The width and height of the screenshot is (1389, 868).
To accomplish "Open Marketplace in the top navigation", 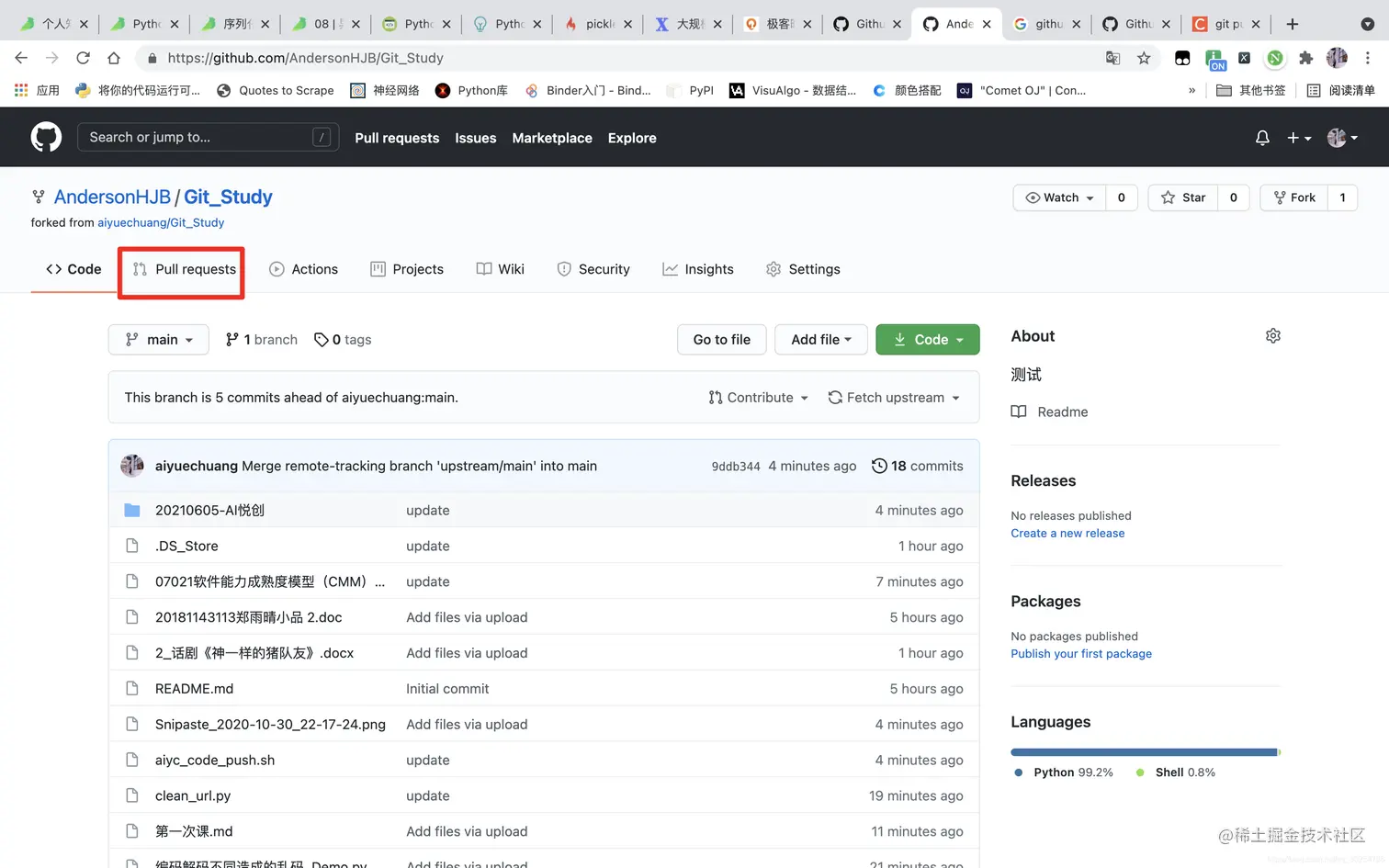I will pos(552,138).
